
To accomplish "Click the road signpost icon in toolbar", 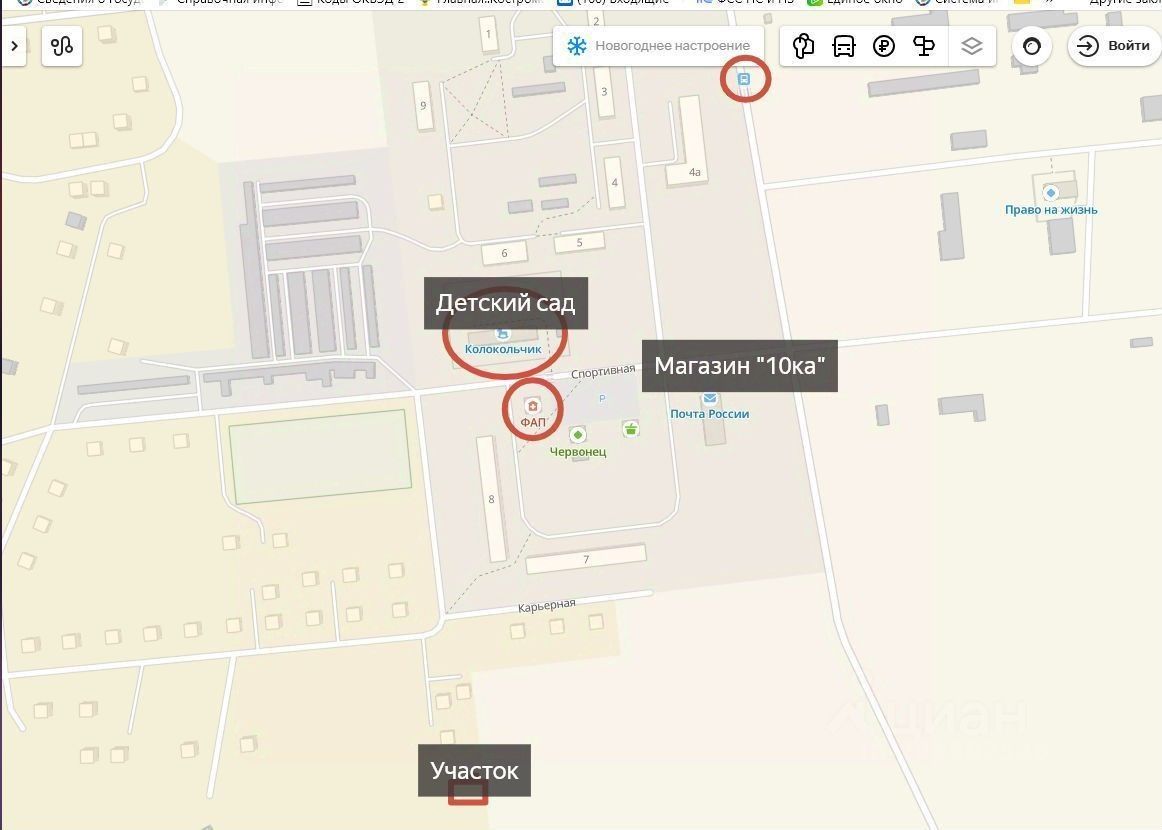I will (x=923, y=46).
